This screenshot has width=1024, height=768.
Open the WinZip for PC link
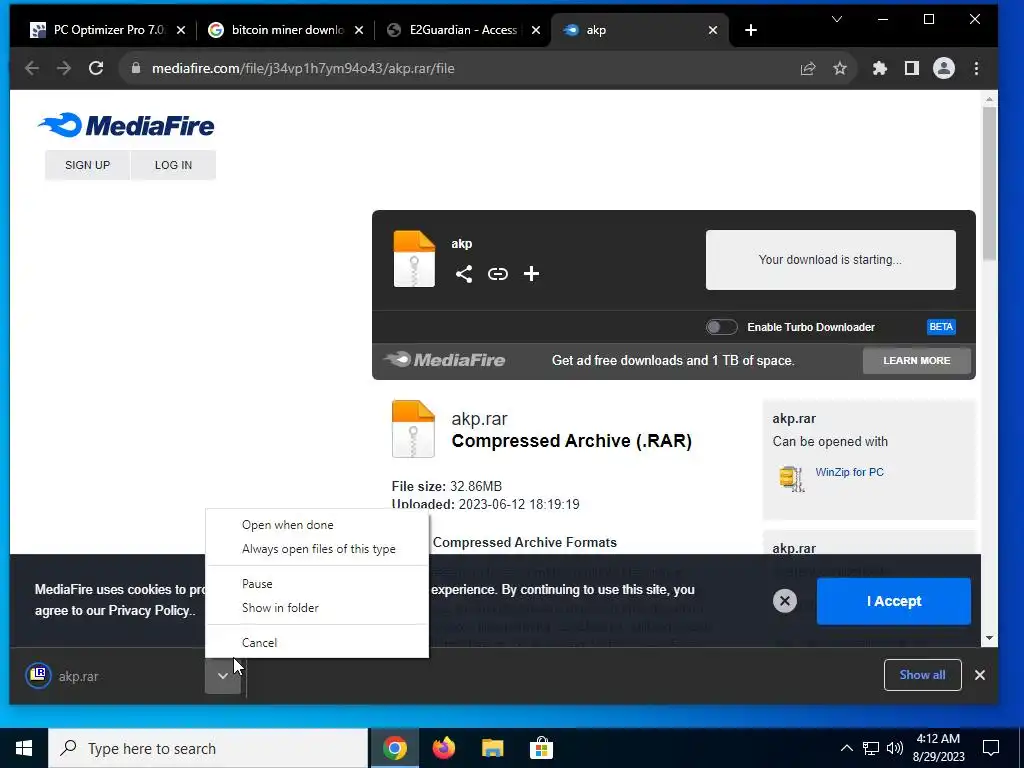coord(849,472)
